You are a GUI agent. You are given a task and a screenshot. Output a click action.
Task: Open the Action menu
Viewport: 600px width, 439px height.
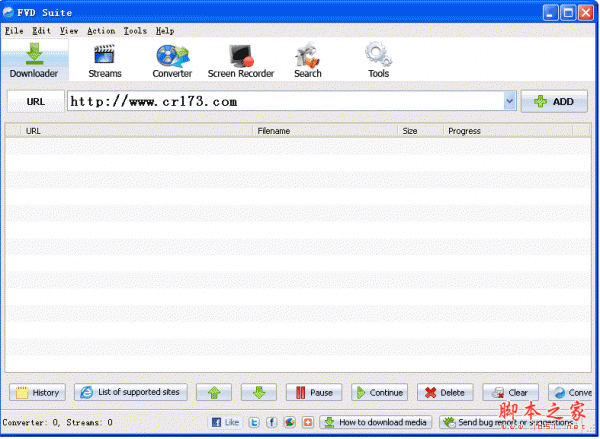point(101,31)
